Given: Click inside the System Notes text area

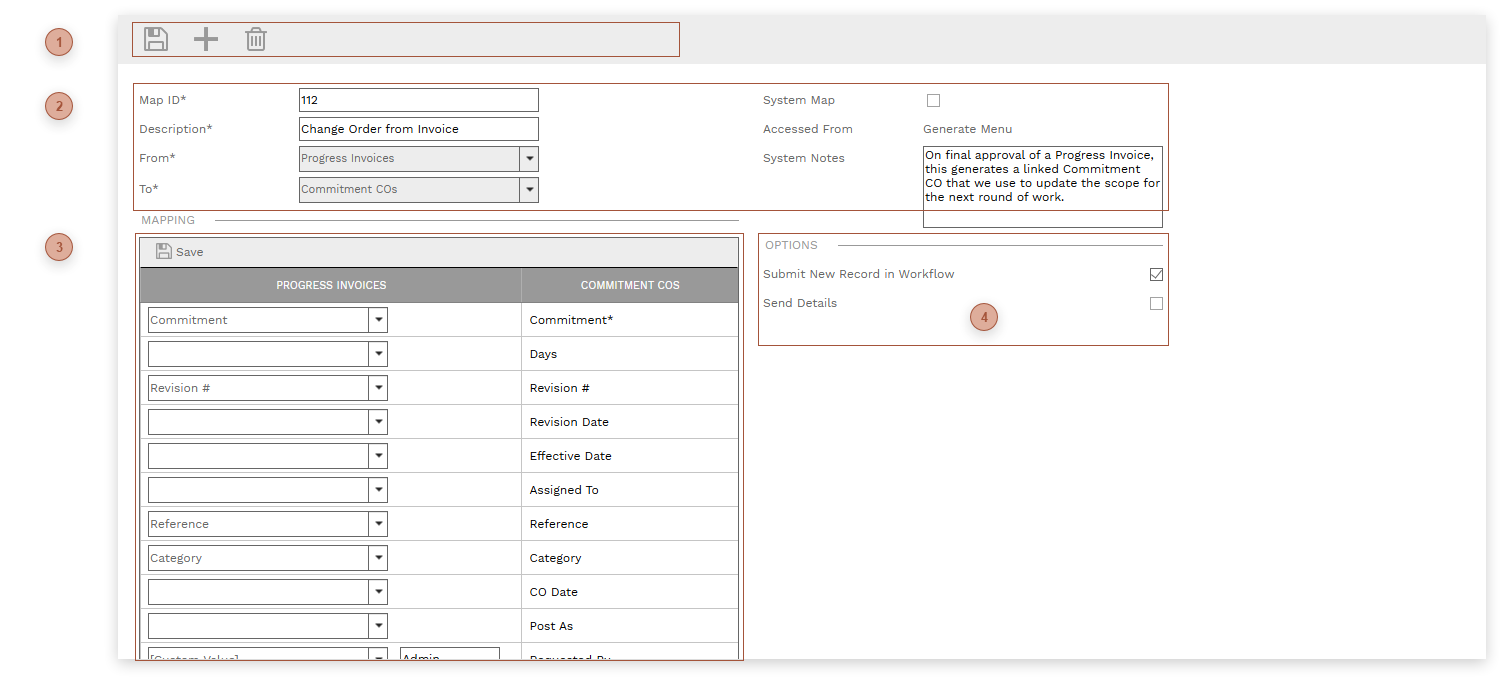Looking at the screenshot, I should click(x=1042, y=186).
